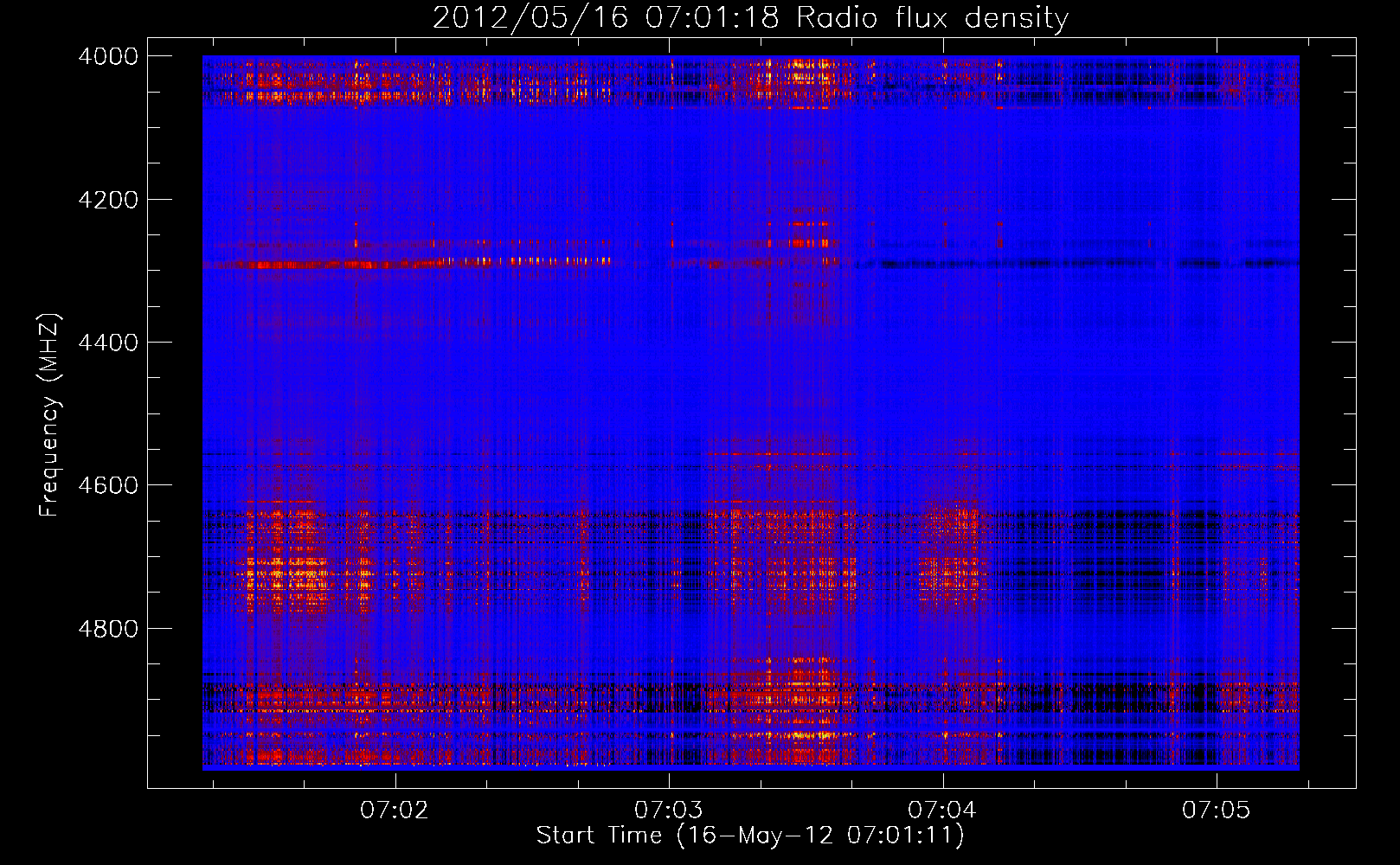The width and height of the screenshot is (1400, 865).
Task: Click the 4600 frequency tick label
Action: click(x=108, y=485)
